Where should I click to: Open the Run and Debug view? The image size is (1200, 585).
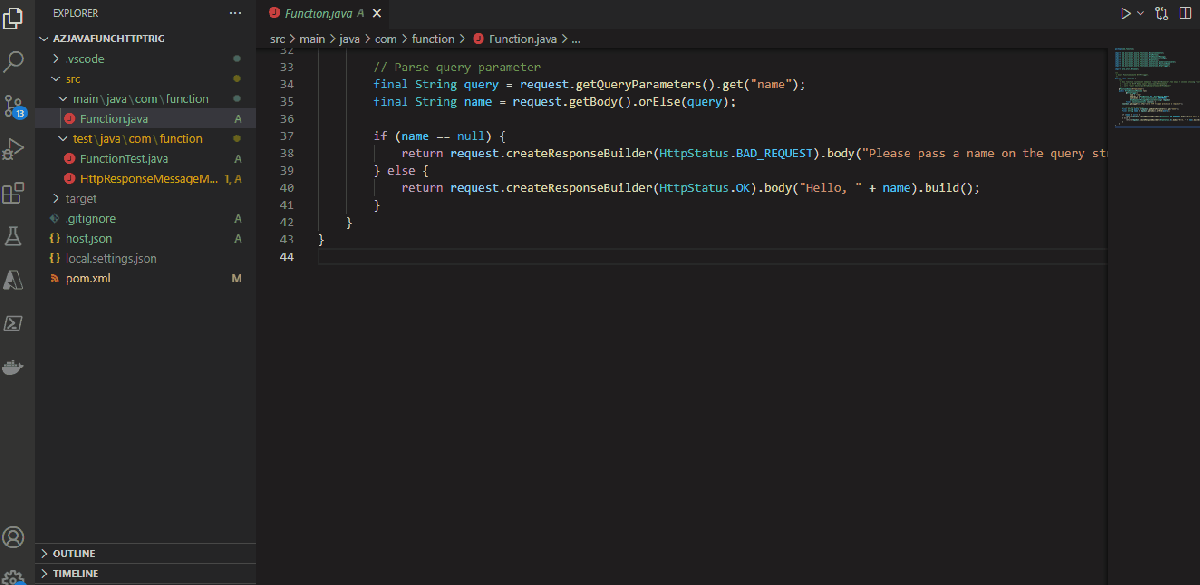coord(14,150)
